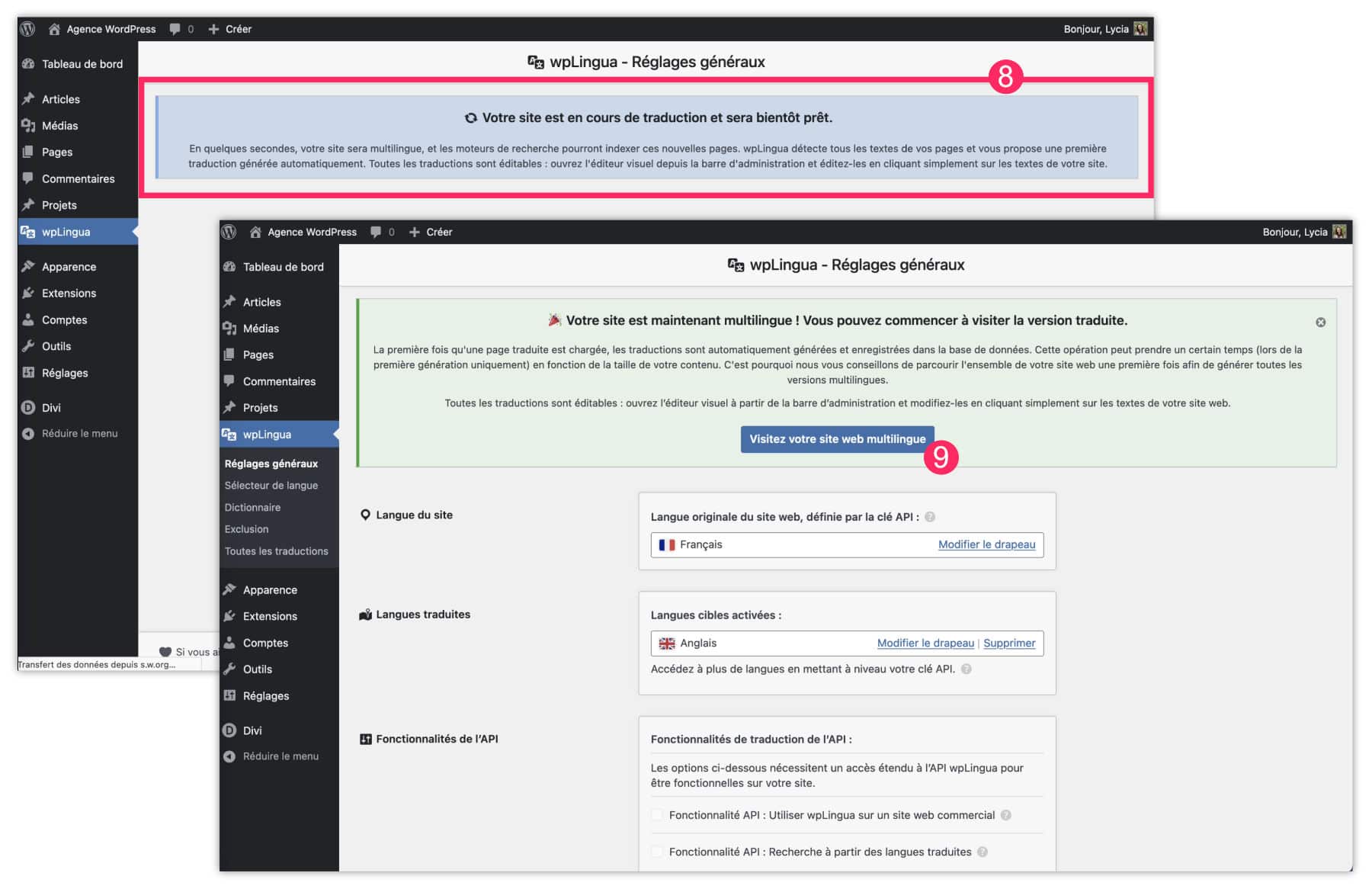Click help icon after API key upgrade text
The height and width of the screenshot is (889, 1372).
[x=966, y=669]
